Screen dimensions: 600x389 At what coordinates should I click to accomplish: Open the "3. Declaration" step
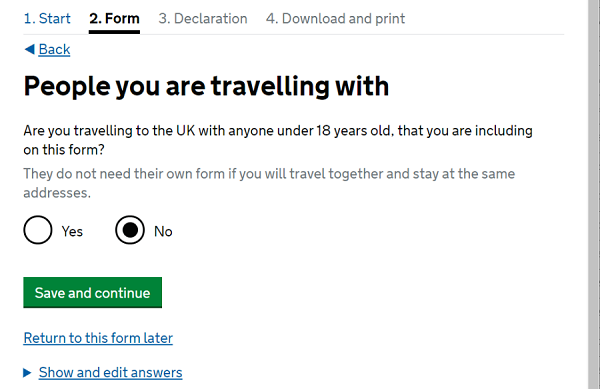pos(203,18)
